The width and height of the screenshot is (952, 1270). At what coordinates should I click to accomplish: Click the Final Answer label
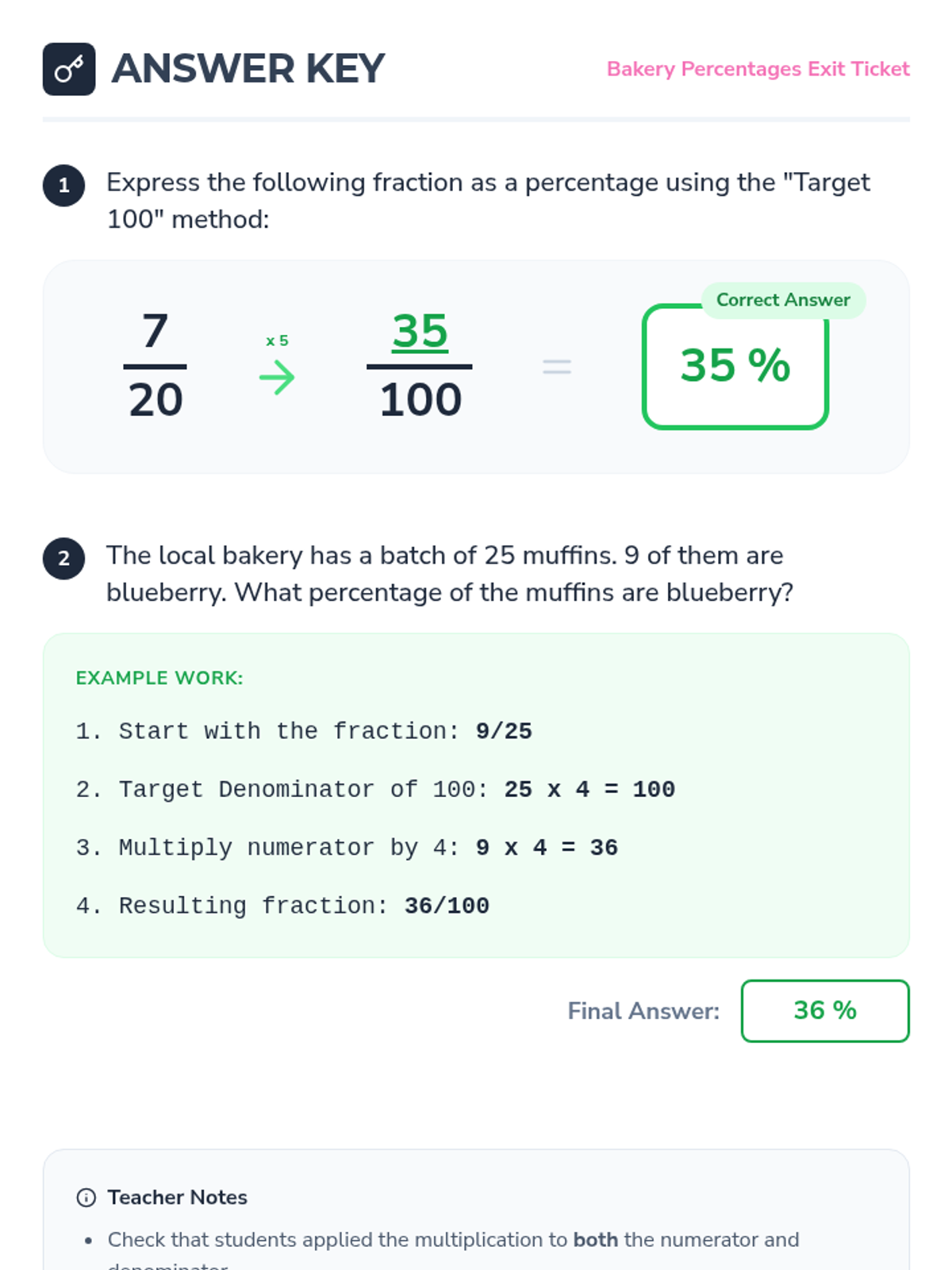click(x=643, y=1010)
